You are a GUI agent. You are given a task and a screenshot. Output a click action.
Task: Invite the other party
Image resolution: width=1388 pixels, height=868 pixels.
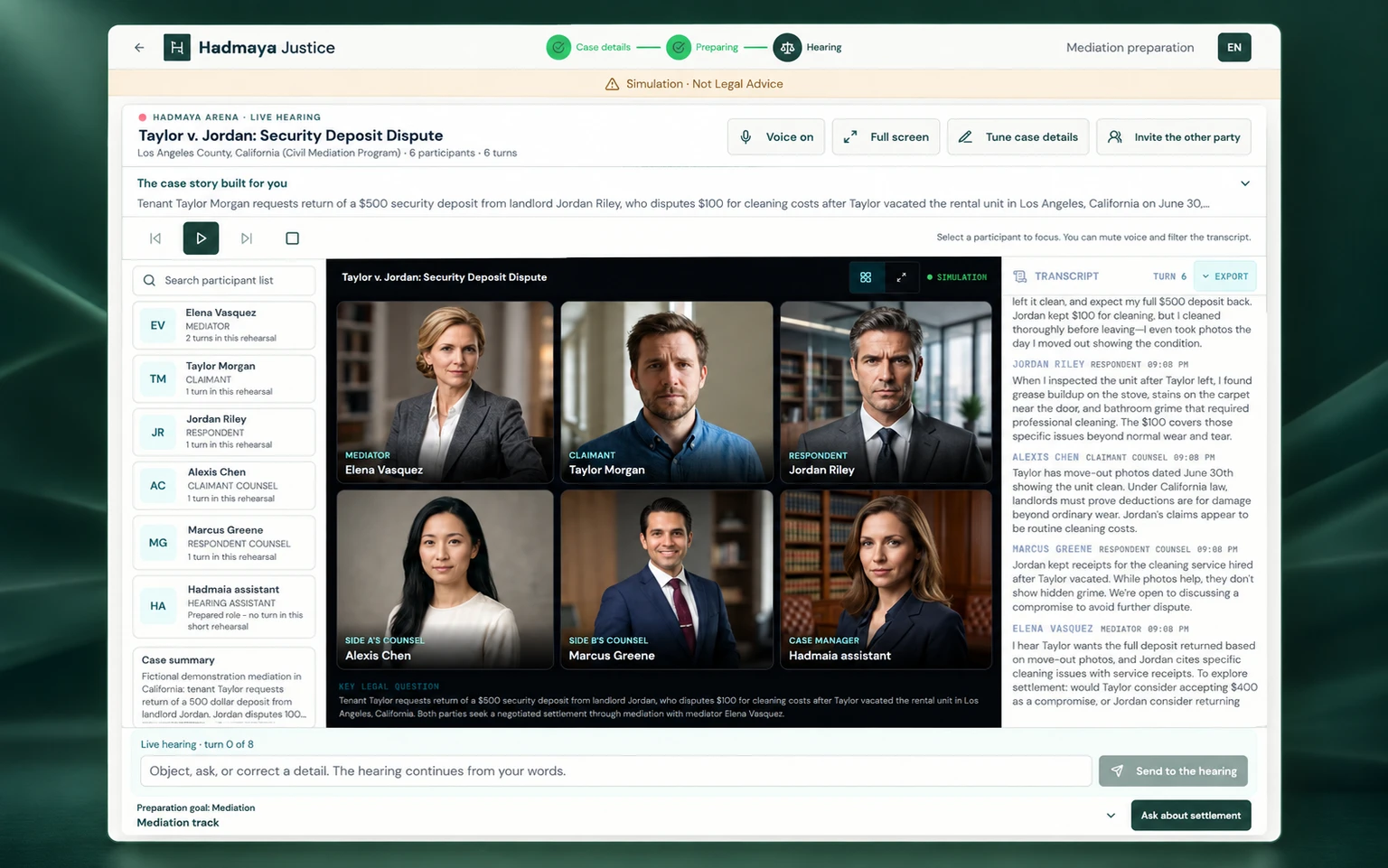coord(1174,137)
